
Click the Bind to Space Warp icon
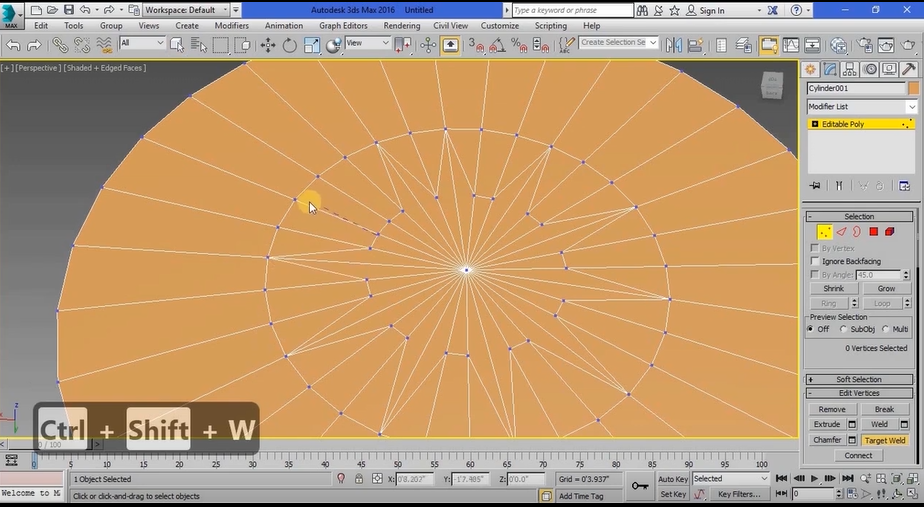[x=104, y=45]
